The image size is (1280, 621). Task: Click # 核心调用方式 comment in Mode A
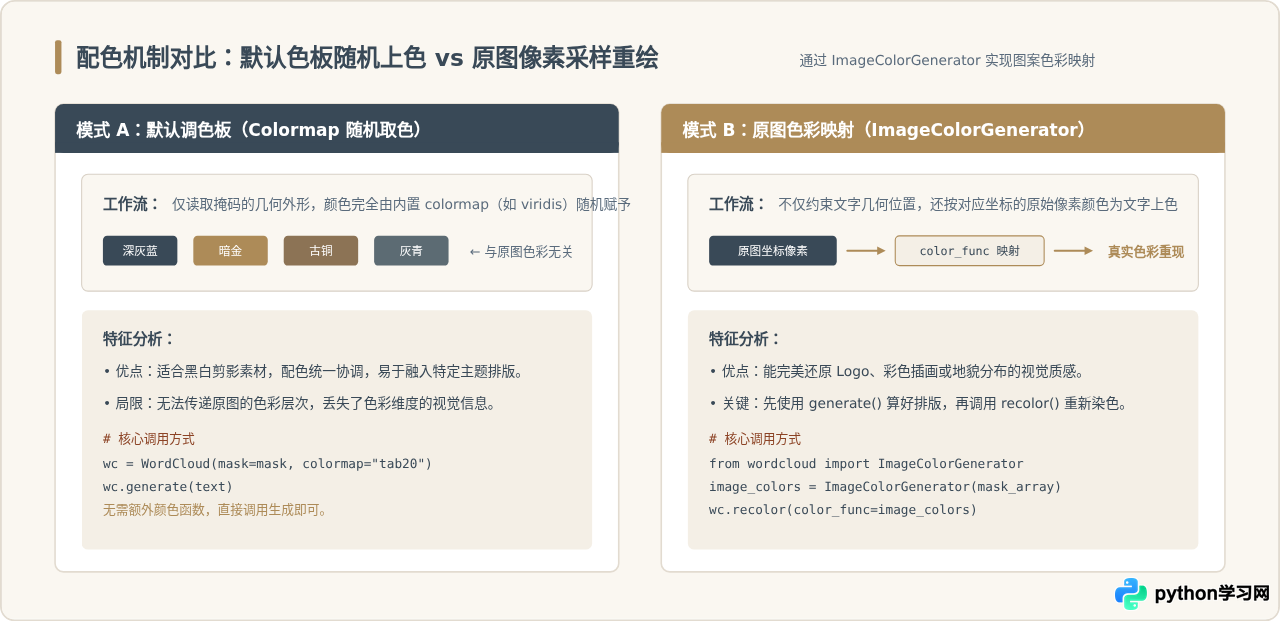(x=149, y=439)
